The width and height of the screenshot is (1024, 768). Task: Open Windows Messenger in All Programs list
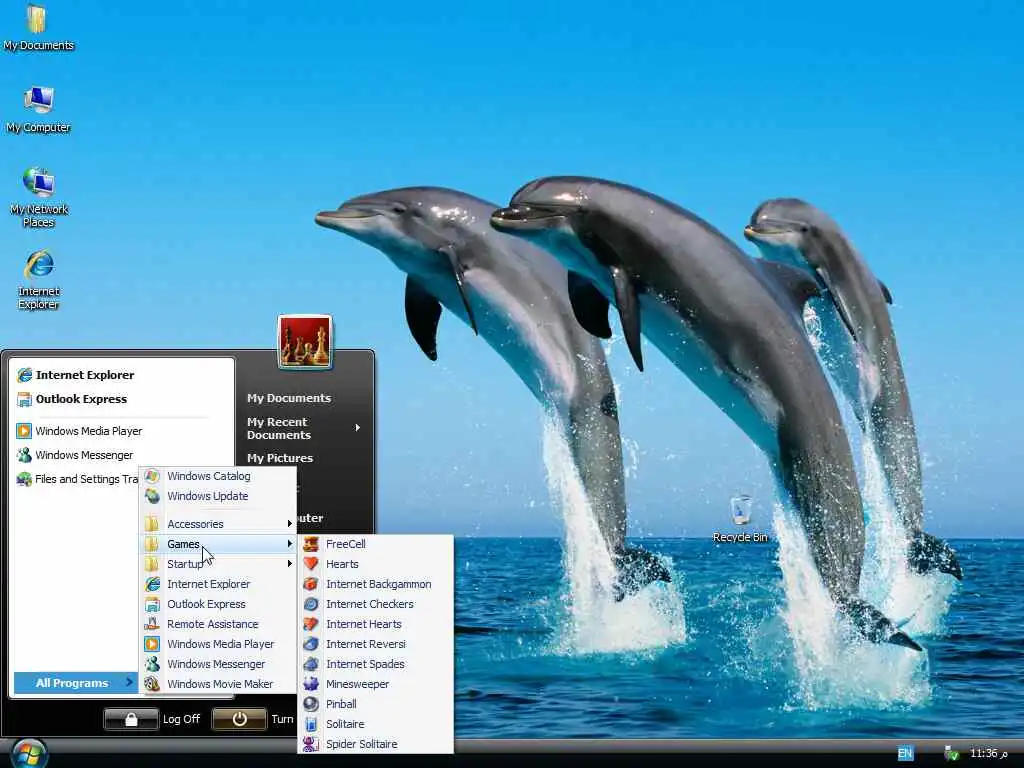[218, 664]
